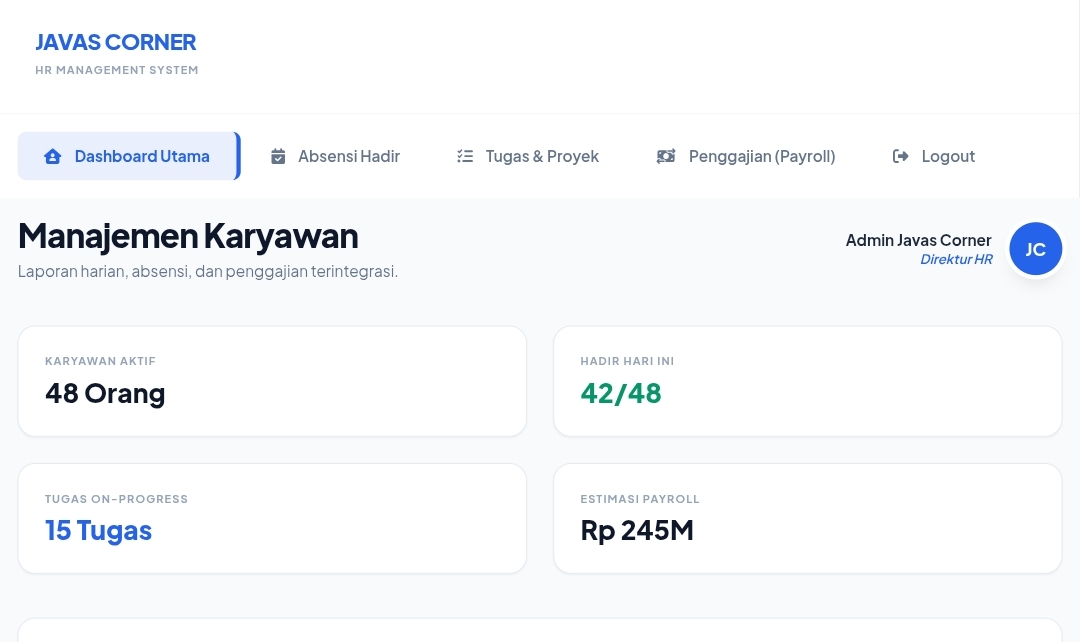
Task: Open the Absensi Hadir menu item
Action: point(335,156)
